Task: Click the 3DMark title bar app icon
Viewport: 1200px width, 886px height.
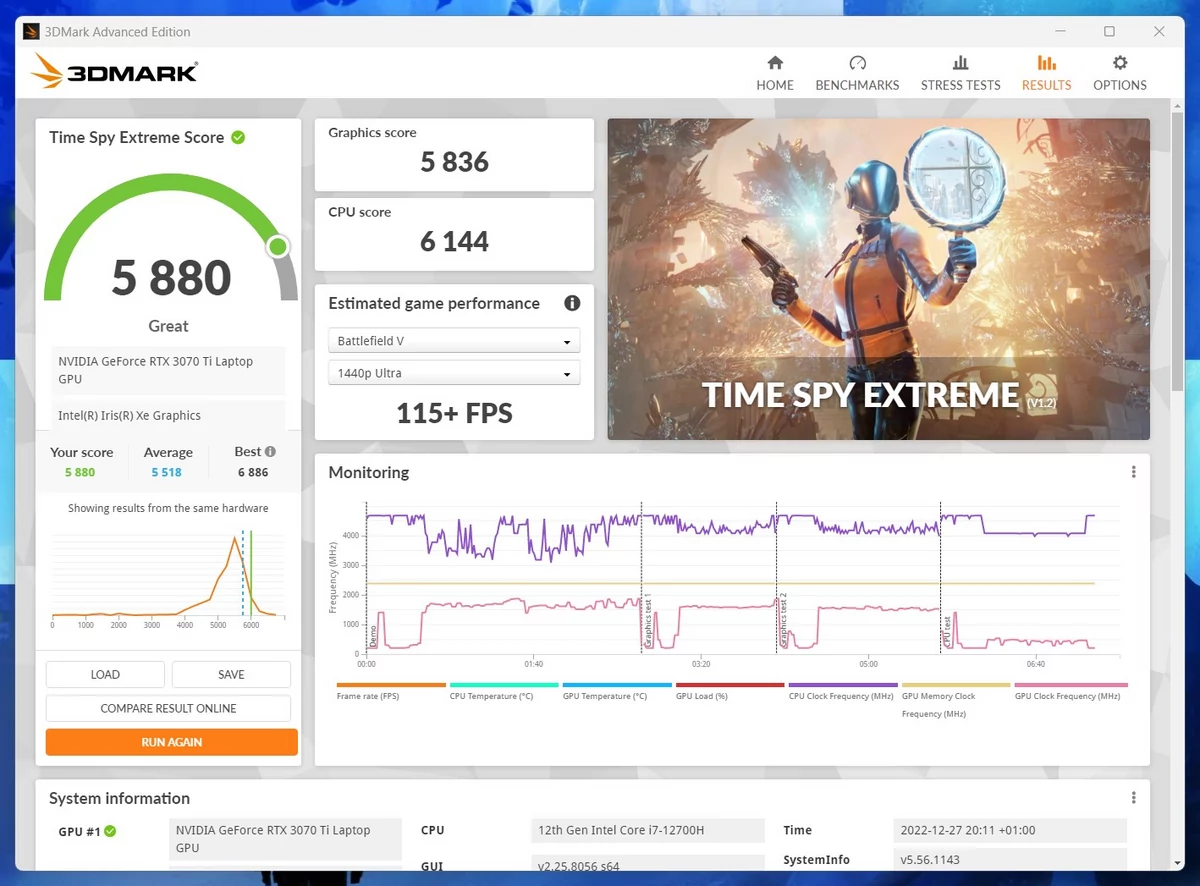Action: click(x=31, y=32)
